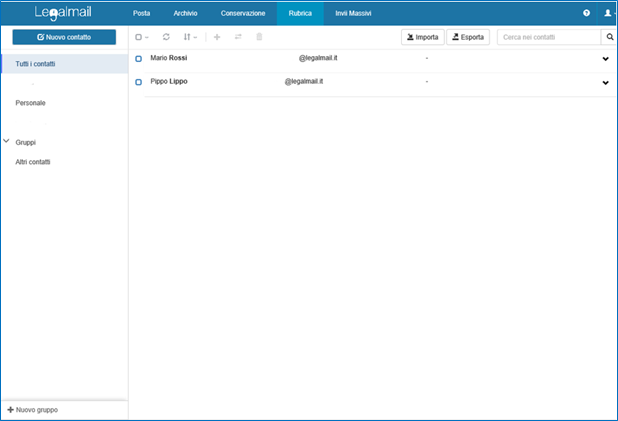Click the move contacts arrows icon

(238, 37)
